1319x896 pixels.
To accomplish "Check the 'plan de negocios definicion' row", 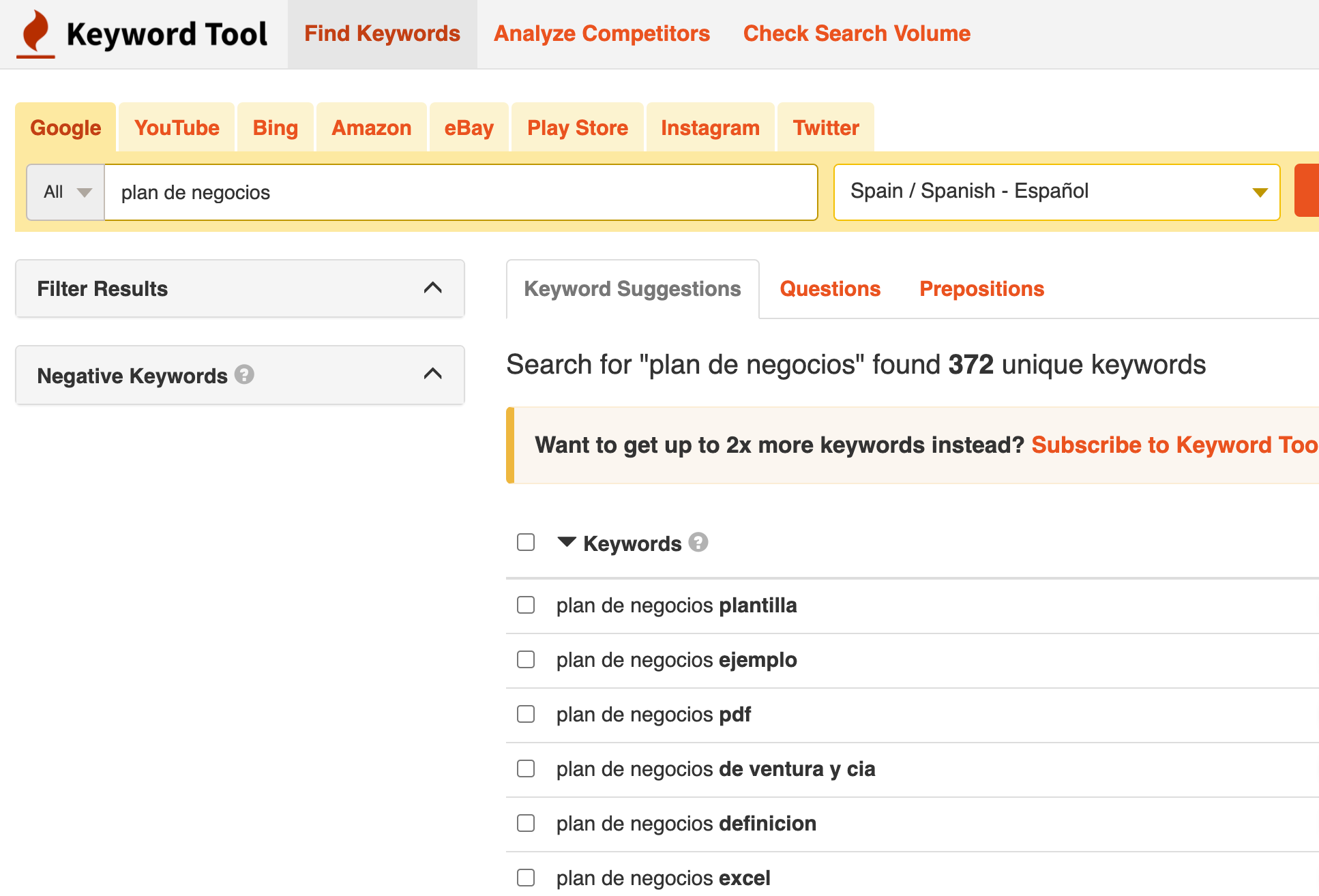I will 526,823.
